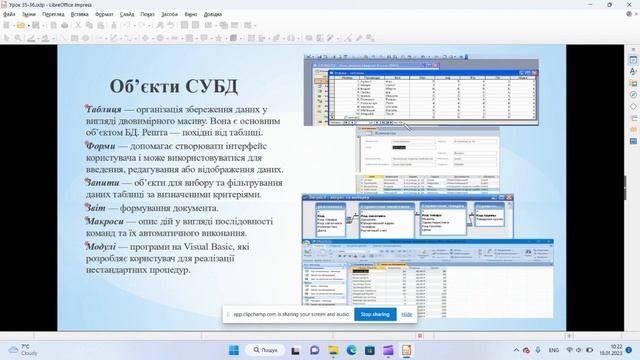Open the Засоби tools menu
This screenshot has width=640, height=360.
click(169, 14)
